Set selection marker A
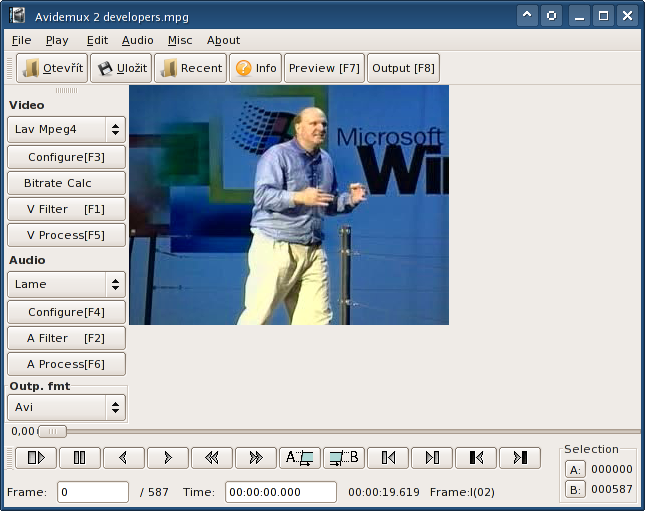Viewport: 645px width, 511px height. 300,458
